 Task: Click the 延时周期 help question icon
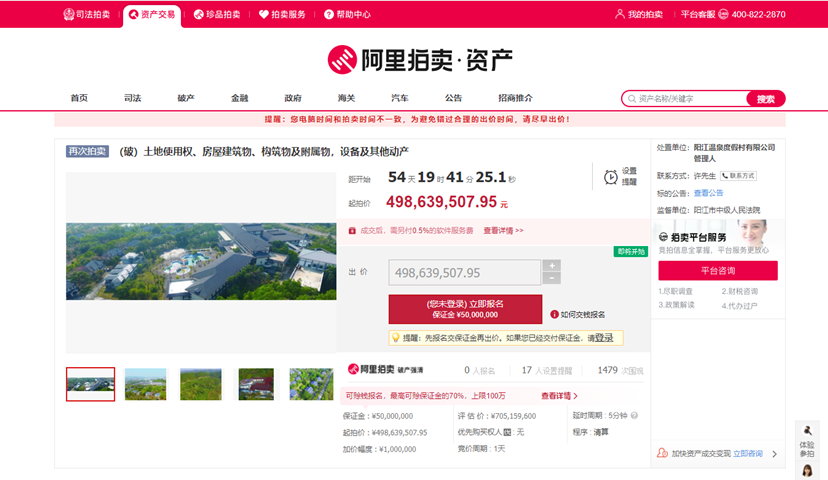pos(634,416)
